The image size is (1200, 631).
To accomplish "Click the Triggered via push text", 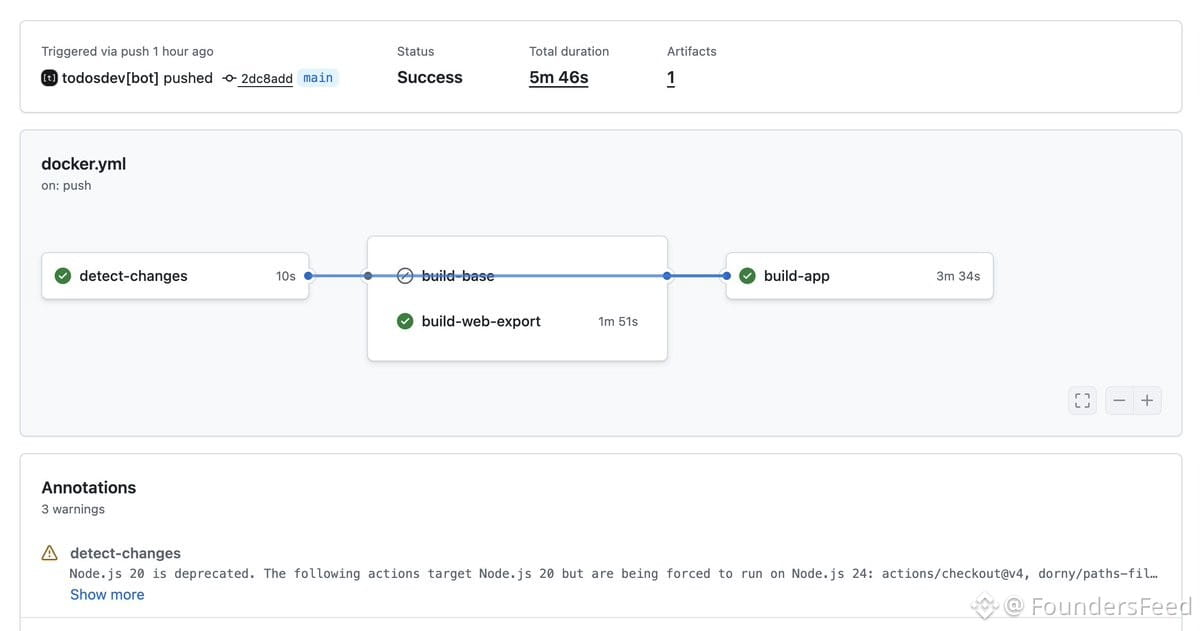I will pos(127,51).
